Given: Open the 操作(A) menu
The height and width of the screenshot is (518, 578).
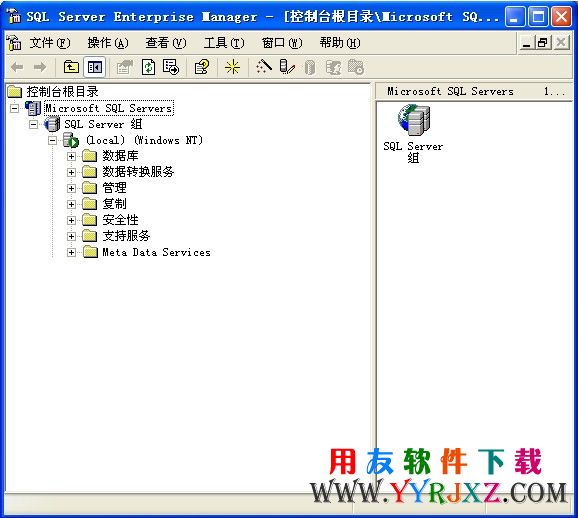Looking at the screenshot, I should (x=108, y=43).
